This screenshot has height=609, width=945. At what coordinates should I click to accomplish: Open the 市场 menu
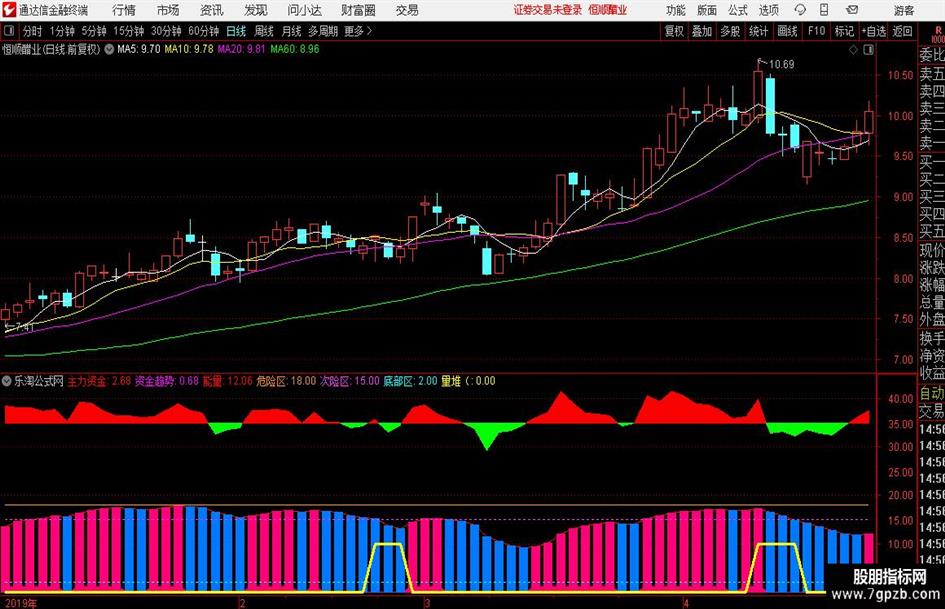coord(168,10)
